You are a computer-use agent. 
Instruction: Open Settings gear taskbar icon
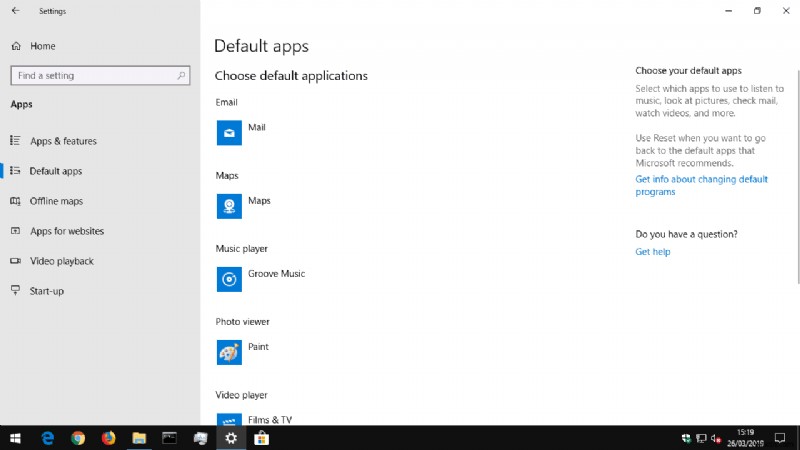coord(231,438)
